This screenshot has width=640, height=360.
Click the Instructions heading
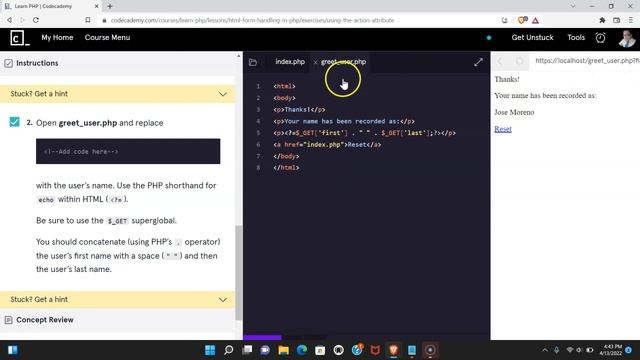click(x=37, y=63)
